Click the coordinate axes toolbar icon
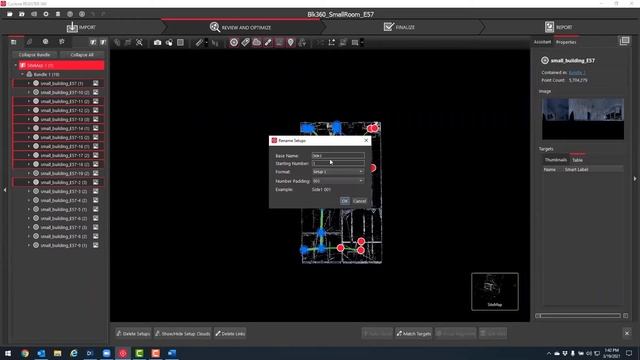 coord(331,42)
